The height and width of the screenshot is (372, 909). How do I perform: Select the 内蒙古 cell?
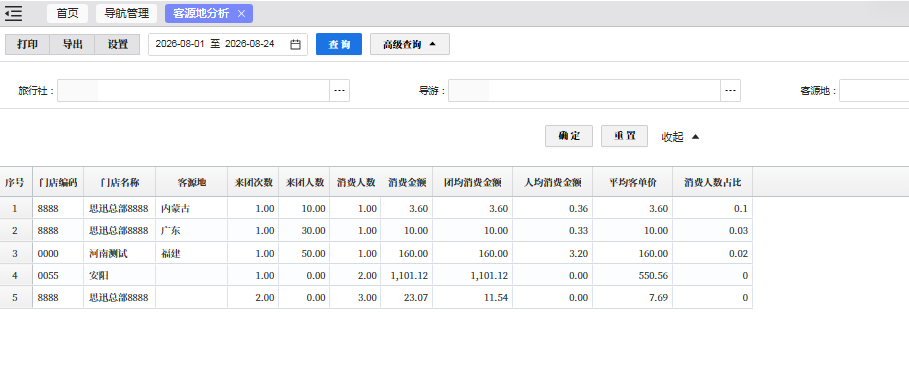click(x=191, y=209)
